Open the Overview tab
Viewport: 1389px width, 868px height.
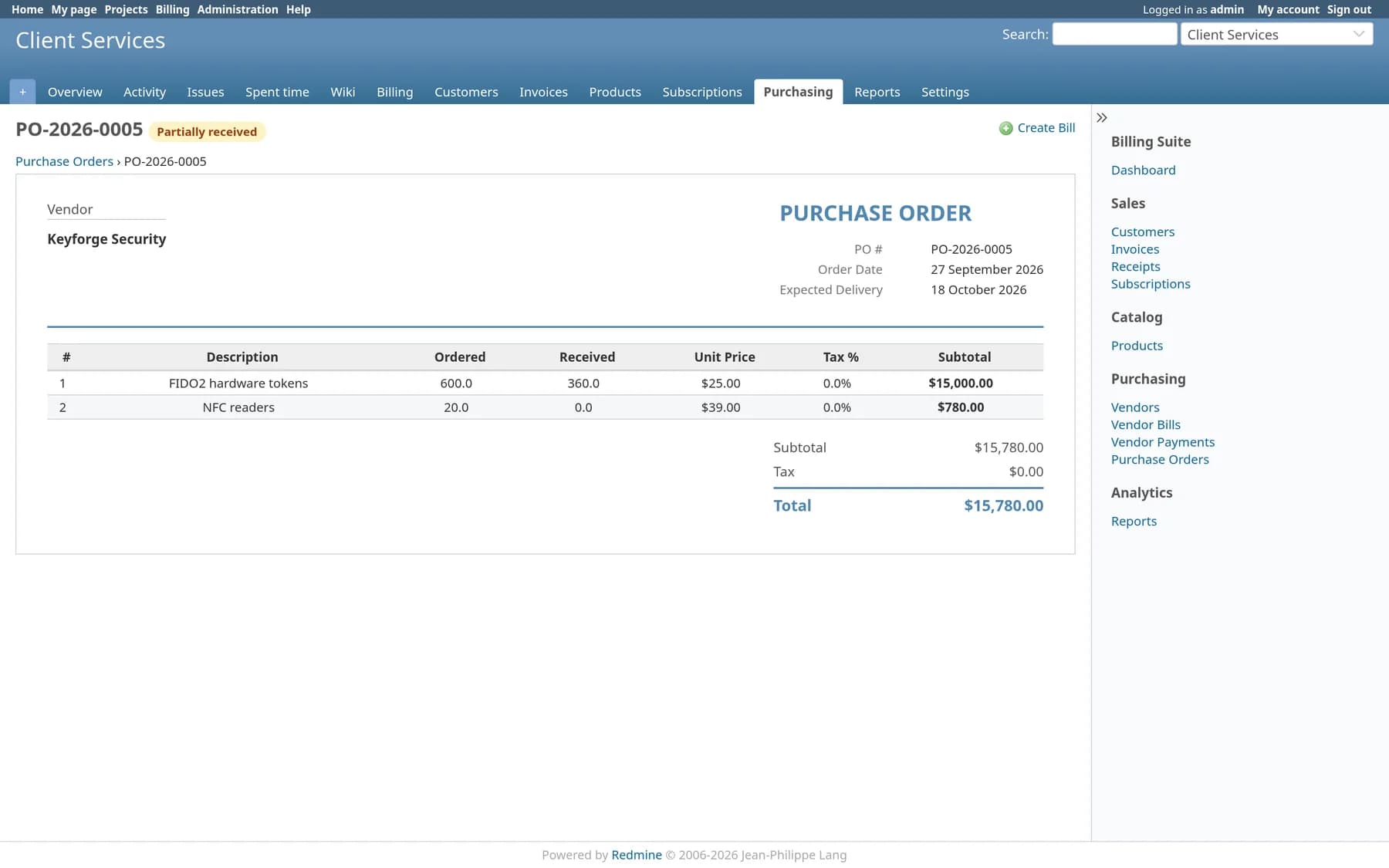point(75,92)
